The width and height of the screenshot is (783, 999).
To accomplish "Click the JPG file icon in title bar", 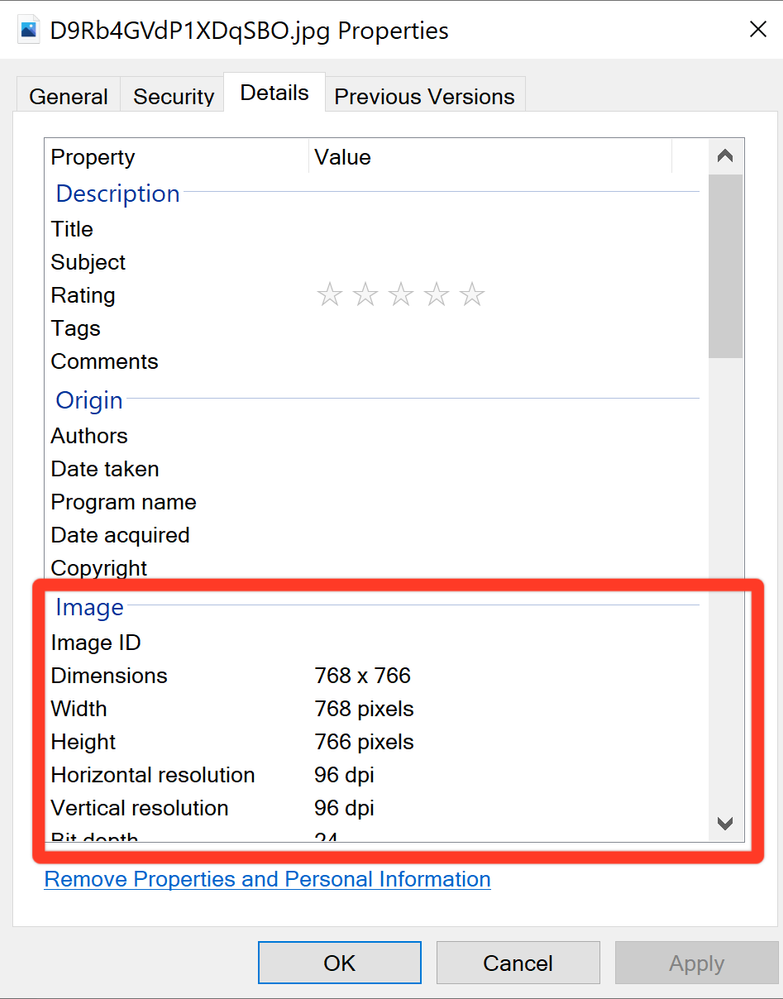I will click(x=28, y=31).
